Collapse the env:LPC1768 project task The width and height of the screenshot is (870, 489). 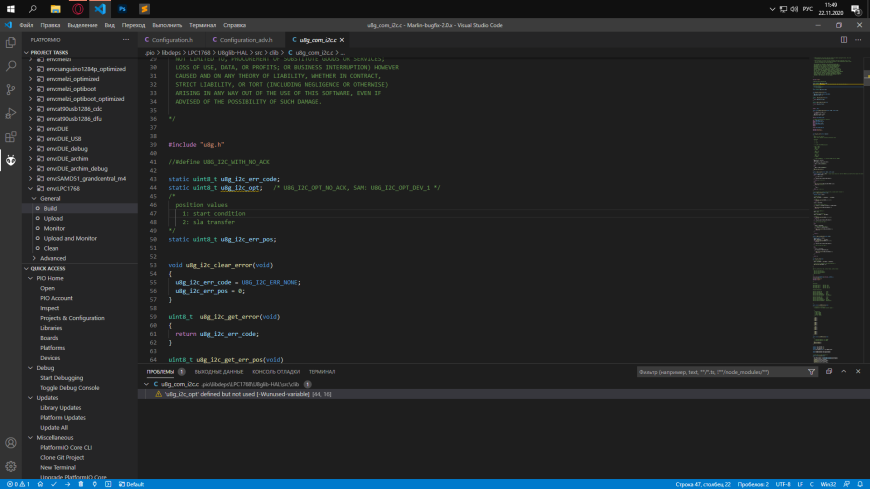29,188
